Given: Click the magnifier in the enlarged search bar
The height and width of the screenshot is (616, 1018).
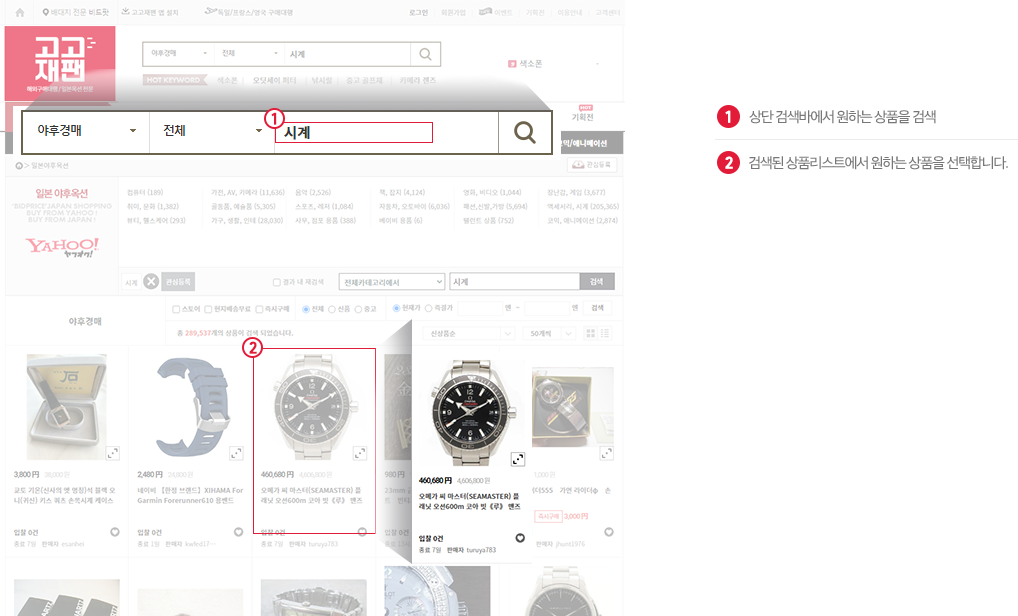Looking at the screenshot, I should click(525, 132).
